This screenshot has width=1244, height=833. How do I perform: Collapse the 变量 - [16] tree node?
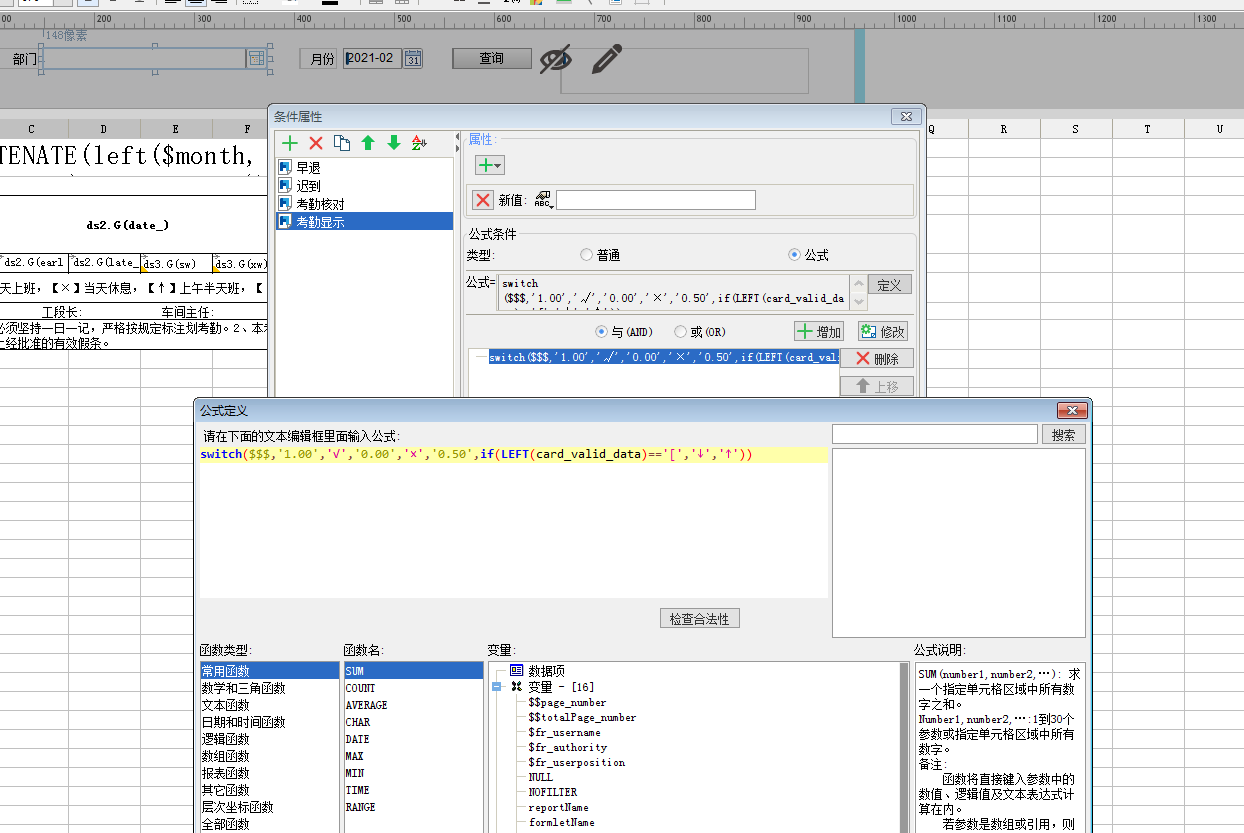[x=497, y=687]
